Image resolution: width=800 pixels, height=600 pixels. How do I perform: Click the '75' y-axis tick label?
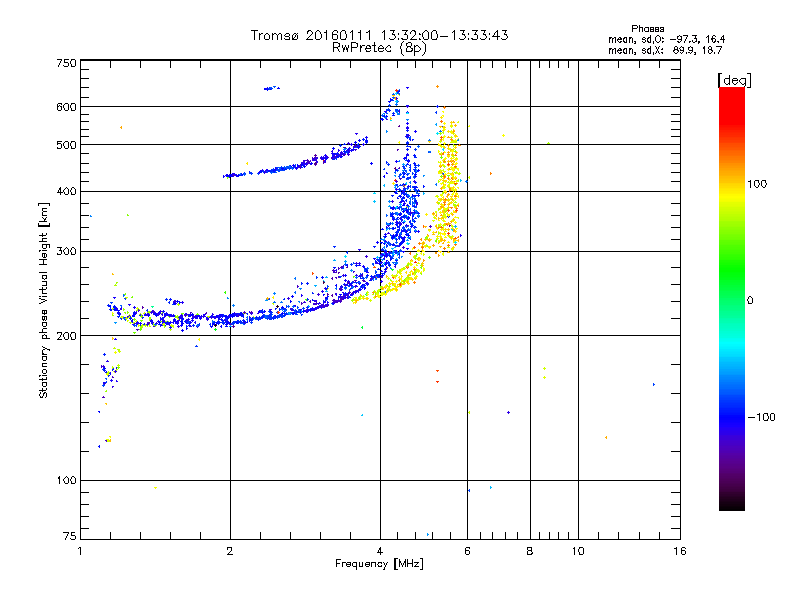(x=70, y=536)
